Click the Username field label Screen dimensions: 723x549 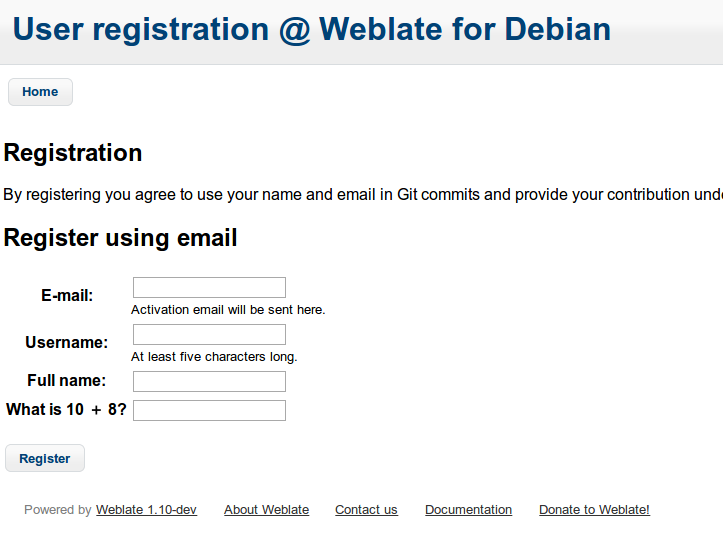(x=67, y=343)
